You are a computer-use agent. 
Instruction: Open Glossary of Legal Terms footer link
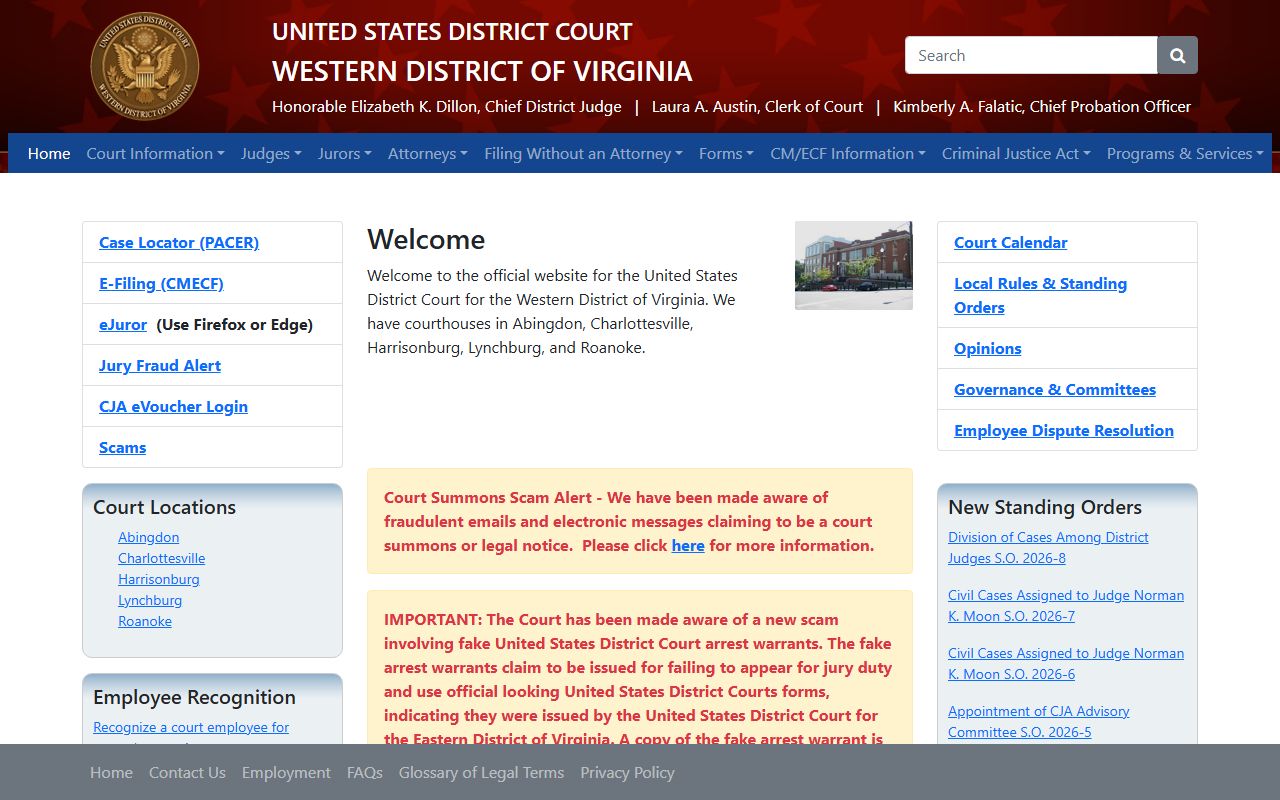[481, 772]
